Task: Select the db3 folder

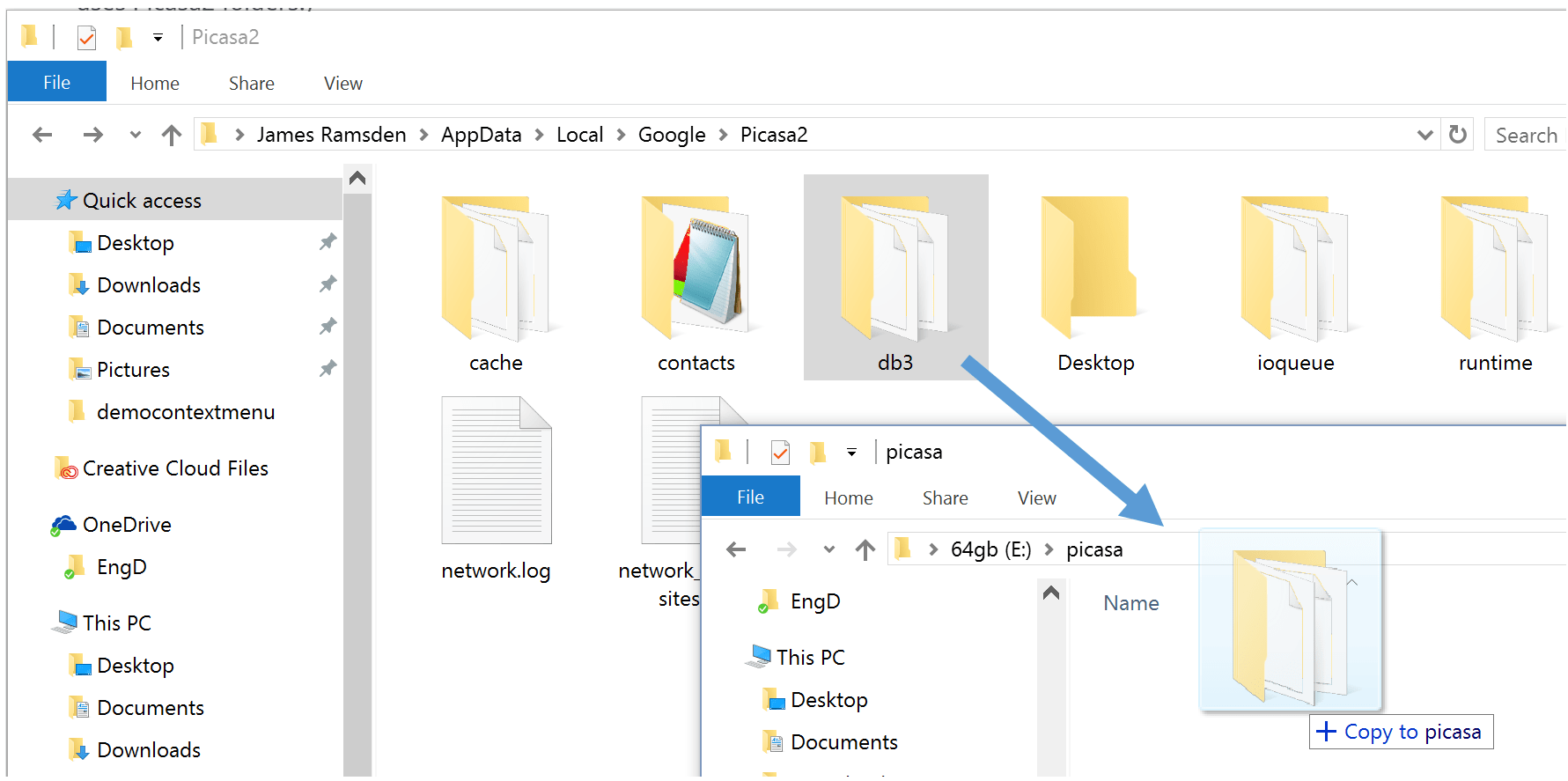Action: (895, 278)
